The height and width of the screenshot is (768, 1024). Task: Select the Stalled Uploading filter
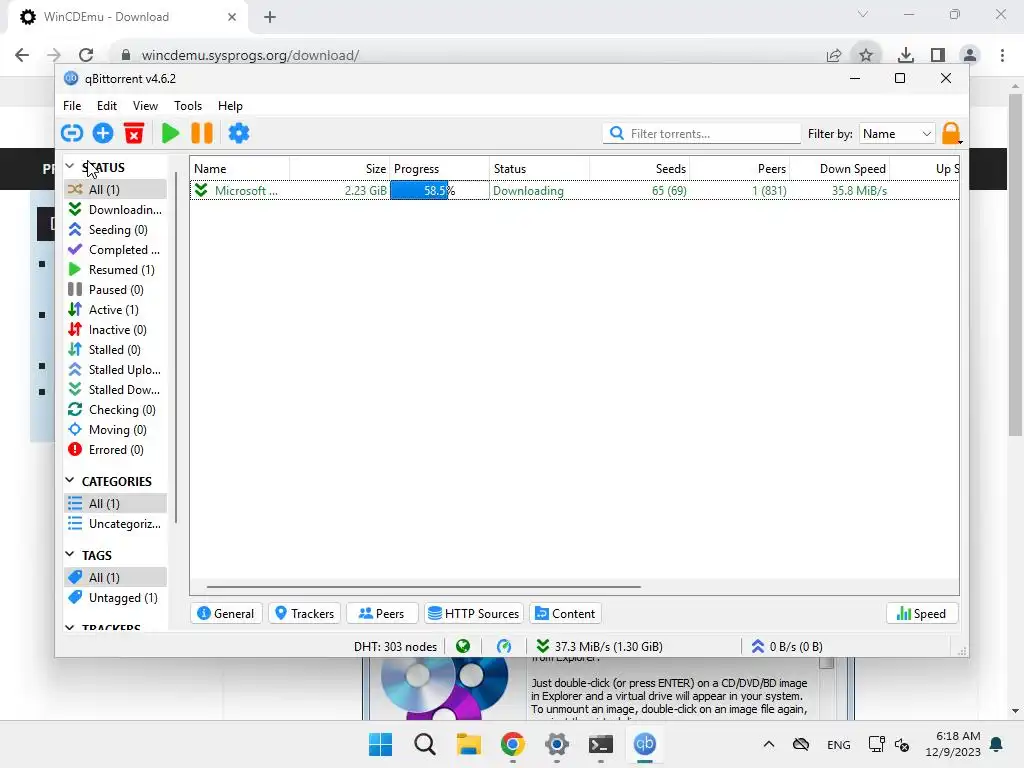(116, 370)
